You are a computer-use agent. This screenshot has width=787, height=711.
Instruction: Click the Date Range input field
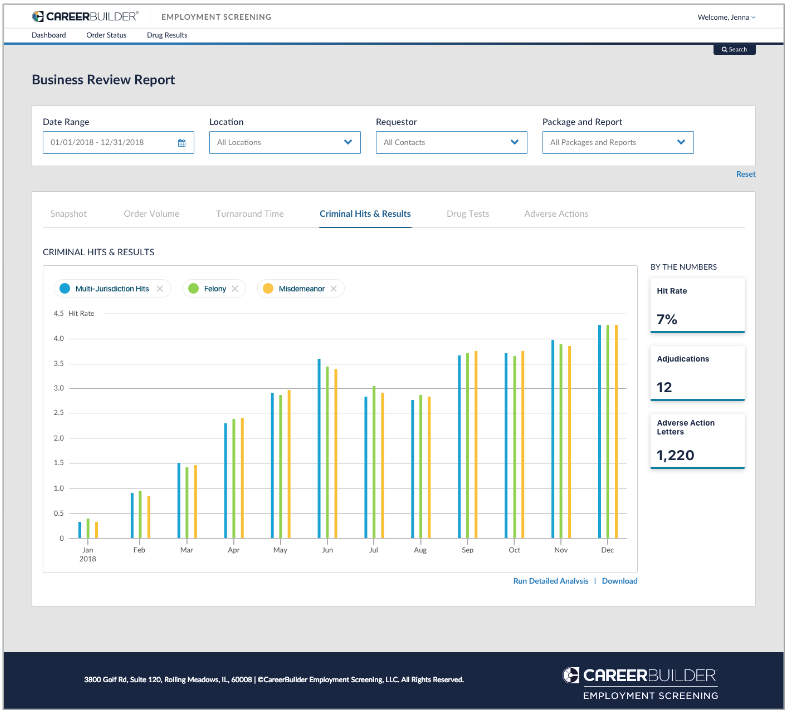pyautogui.click(x=105, y=143)
